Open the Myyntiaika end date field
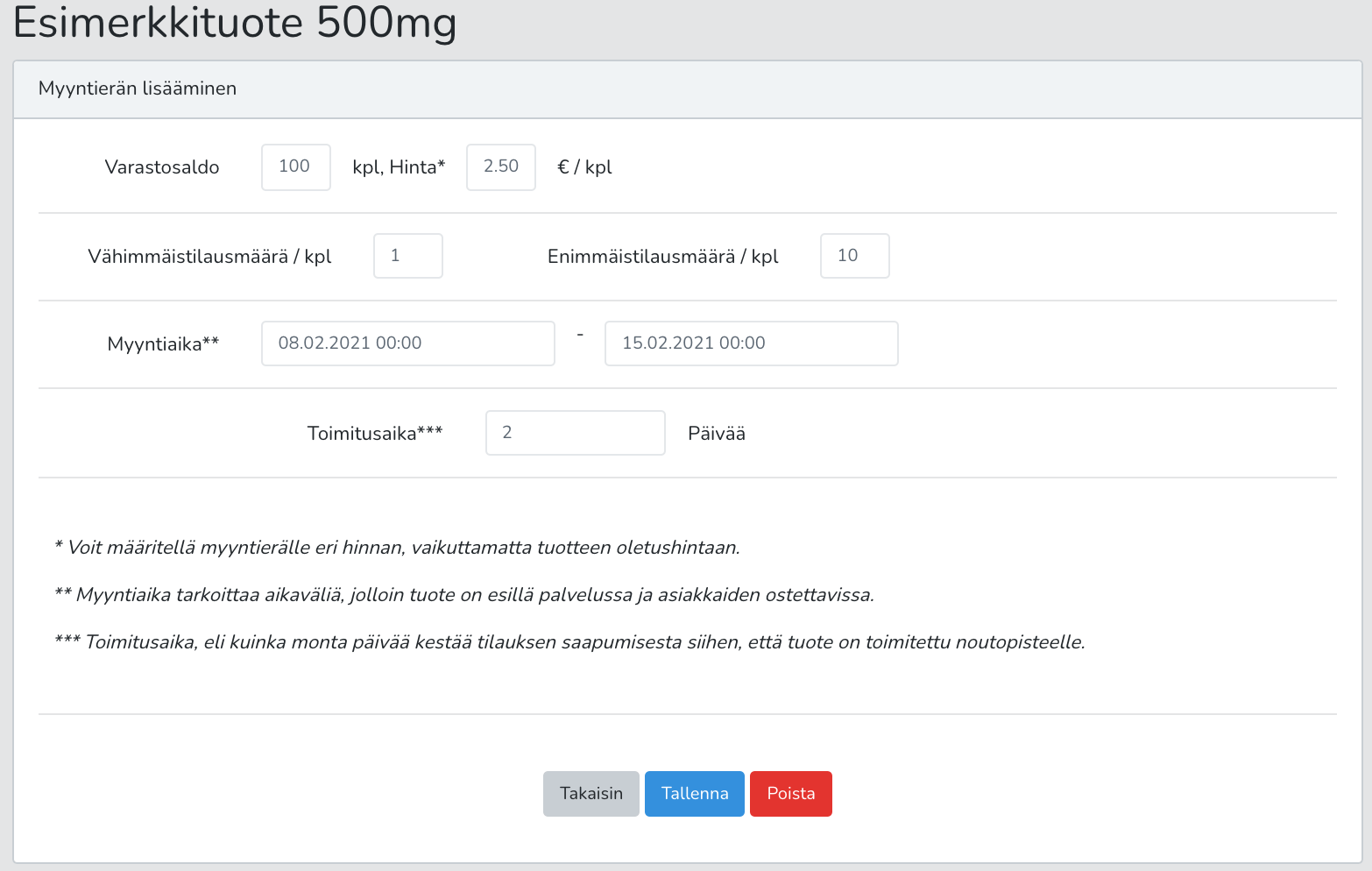The image size is (1372, 871). click(751, 343)
